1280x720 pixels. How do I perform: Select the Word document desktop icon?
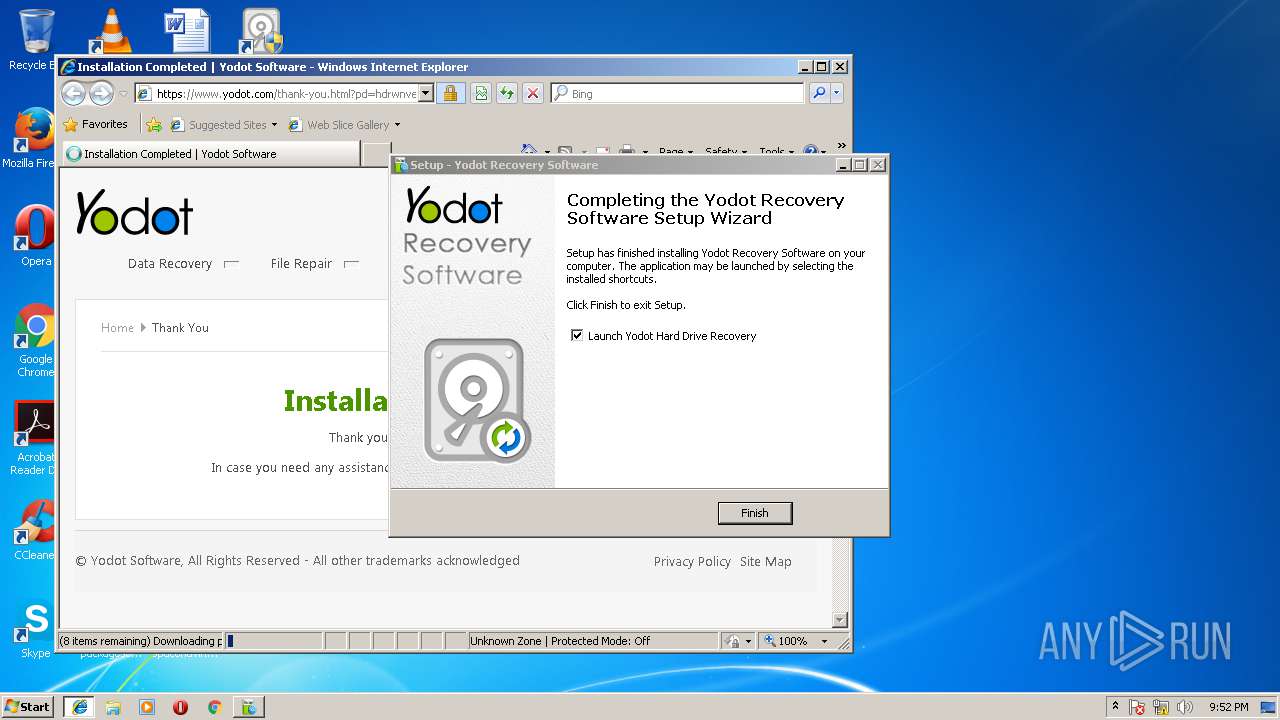(187, 32)
